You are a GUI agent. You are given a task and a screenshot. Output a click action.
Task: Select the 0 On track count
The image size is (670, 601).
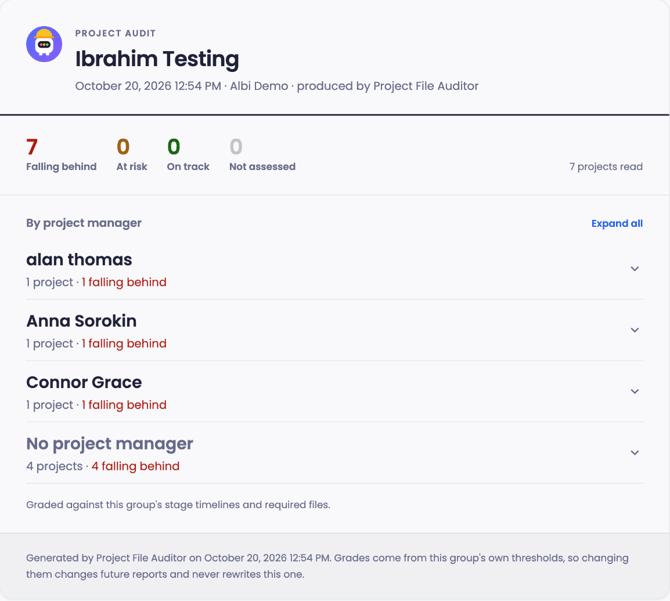pos(188,154)
